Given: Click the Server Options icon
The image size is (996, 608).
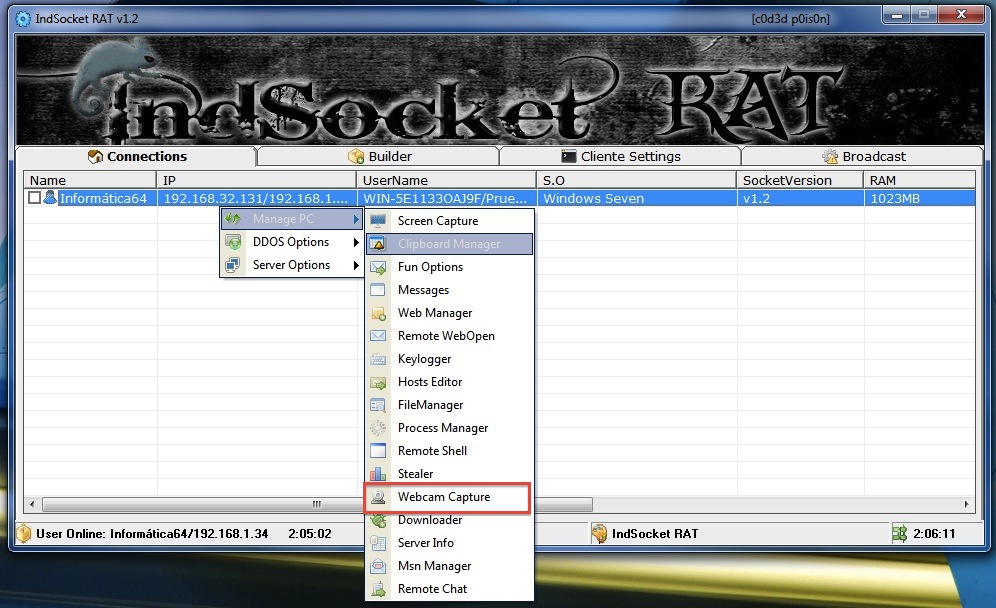Looking at the screenshot, I should tap(233, 265).
